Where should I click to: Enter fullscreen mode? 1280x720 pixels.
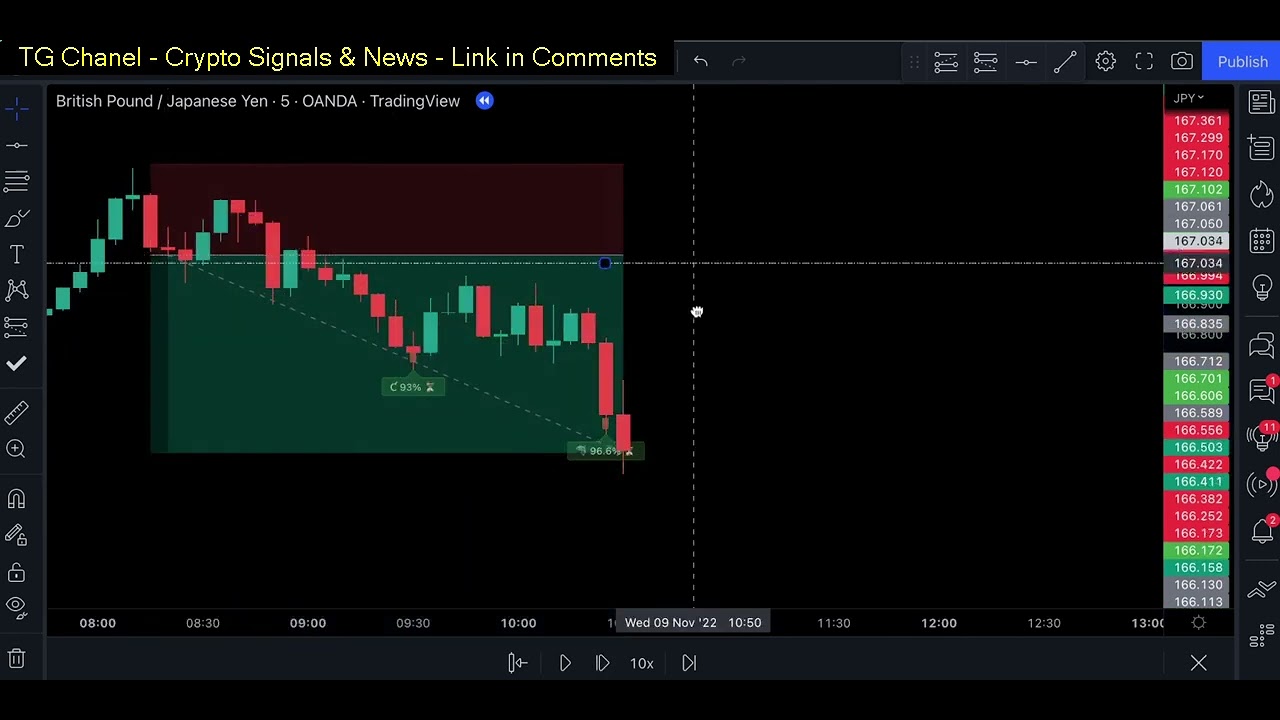[1144, 62]
